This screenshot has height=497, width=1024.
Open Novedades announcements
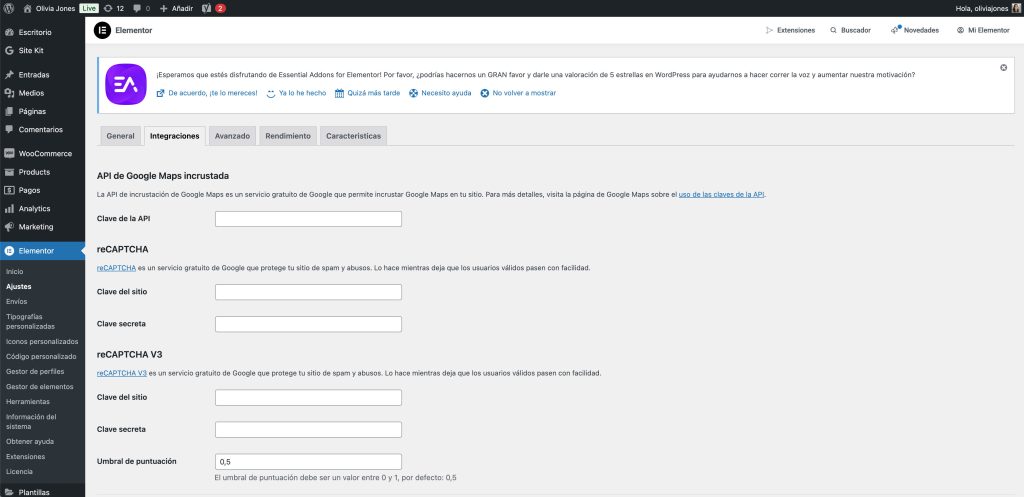915,30
